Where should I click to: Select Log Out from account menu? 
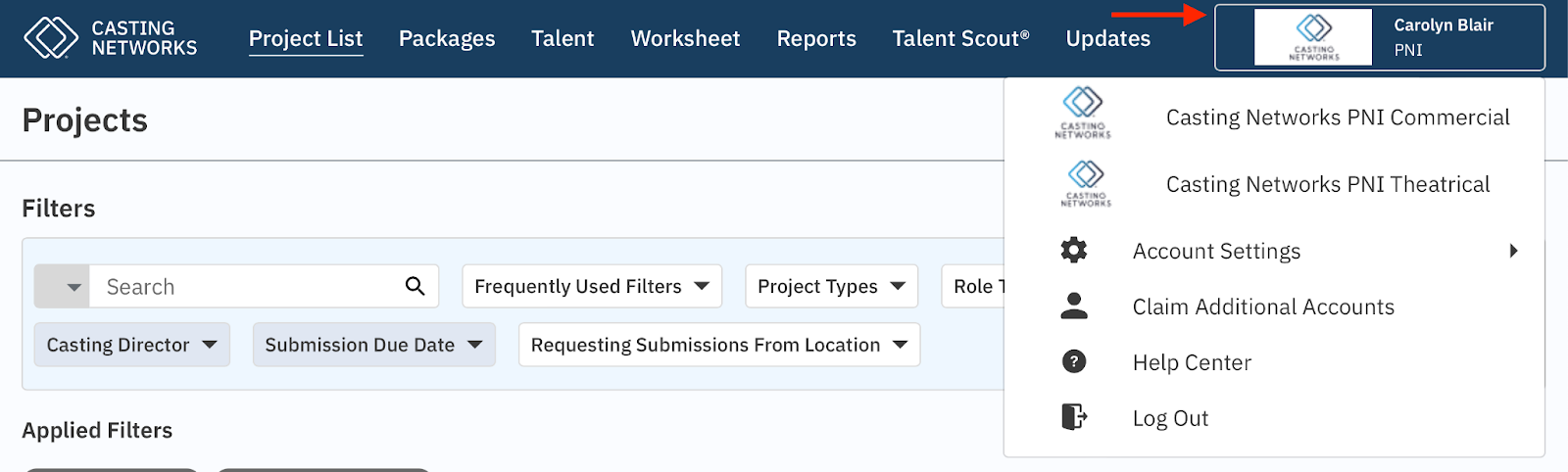pyautogui.click(x=1170, y=418)
